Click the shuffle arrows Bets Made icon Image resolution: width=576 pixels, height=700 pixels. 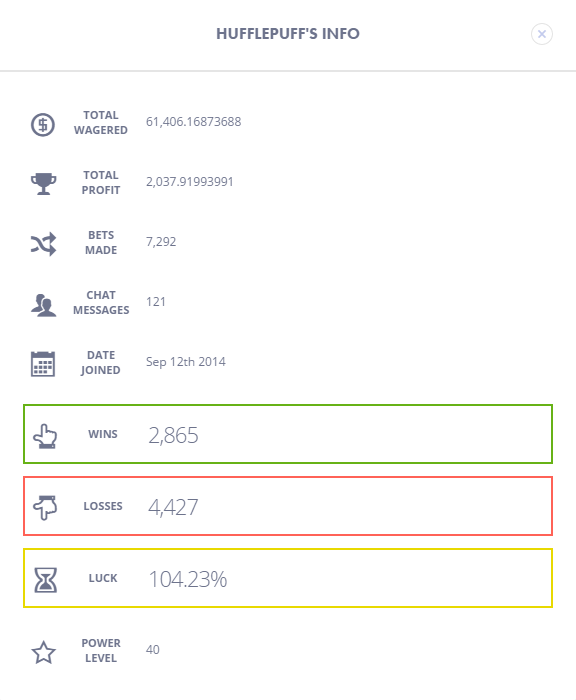(43, 244)
